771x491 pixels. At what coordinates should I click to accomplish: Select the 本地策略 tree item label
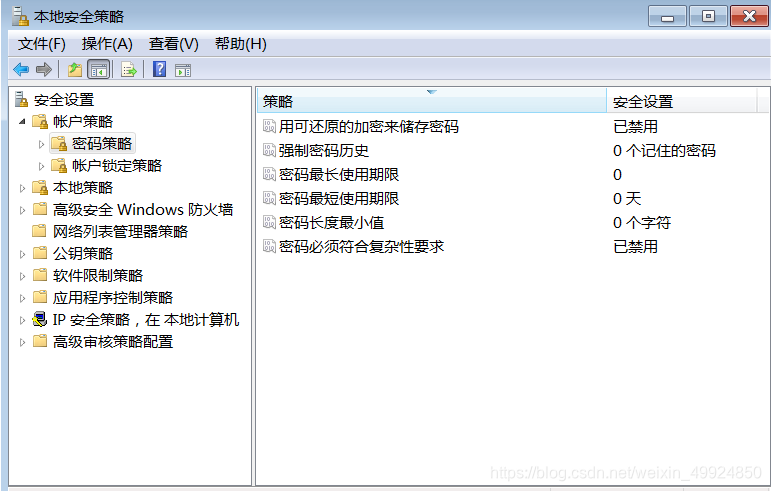pos(83,187)
